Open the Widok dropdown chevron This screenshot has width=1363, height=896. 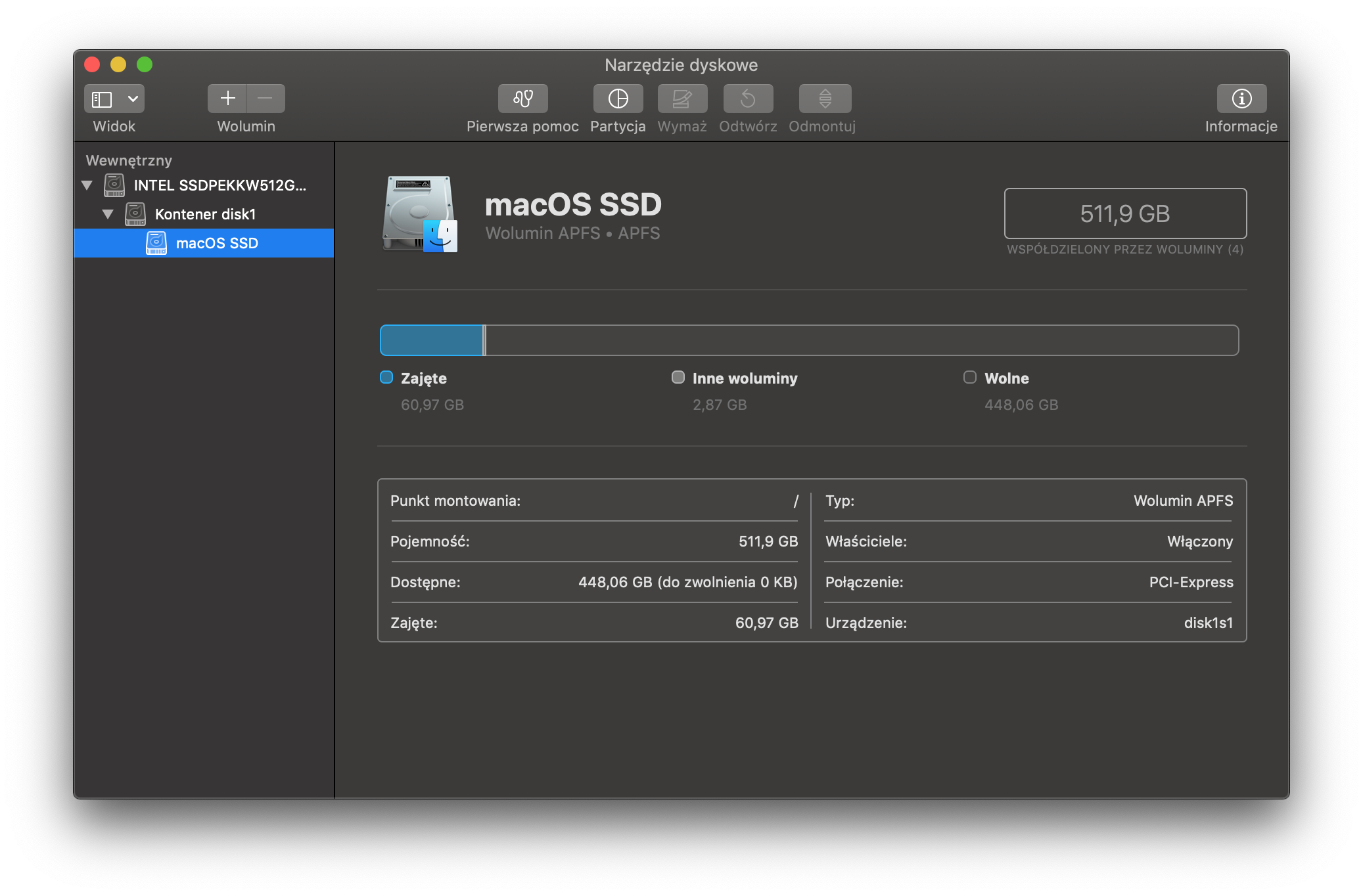click(x=133, y=99)
